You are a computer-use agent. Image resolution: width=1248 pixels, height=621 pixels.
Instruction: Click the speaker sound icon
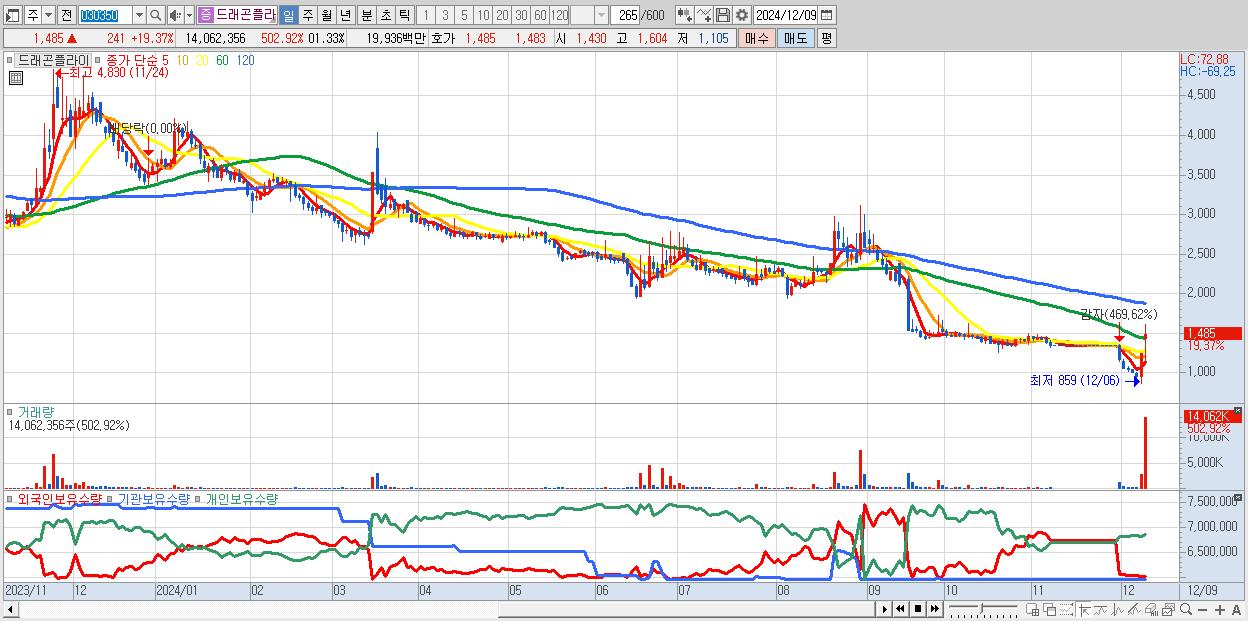[174, 15]
